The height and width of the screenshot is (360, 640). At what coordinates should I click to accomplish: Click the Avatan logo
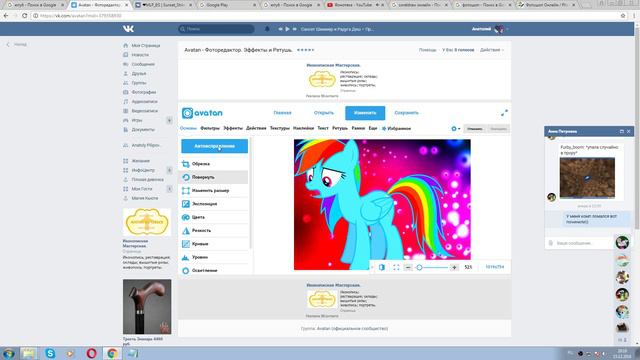(x=202, y=113)
